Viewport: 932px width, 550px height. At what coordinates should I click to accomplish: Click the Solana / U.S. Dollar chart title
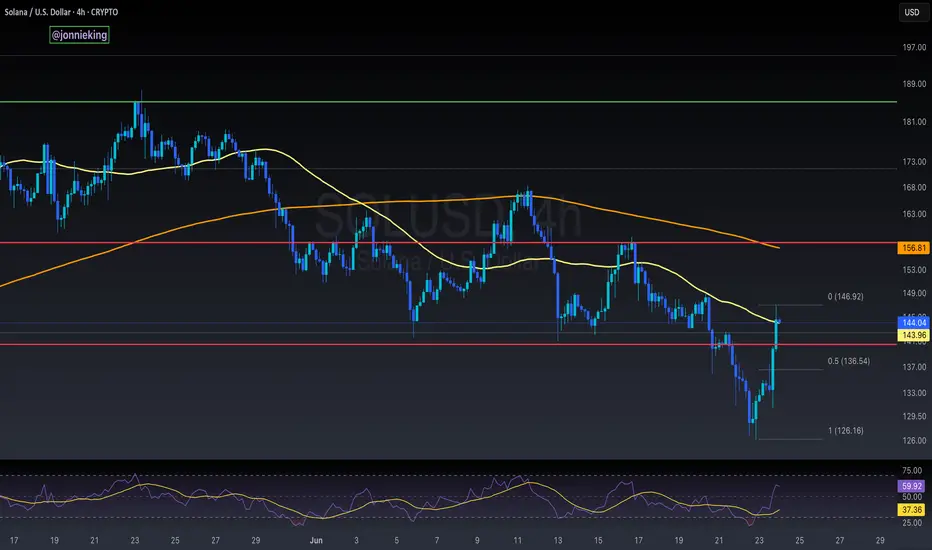click(61, 12)
